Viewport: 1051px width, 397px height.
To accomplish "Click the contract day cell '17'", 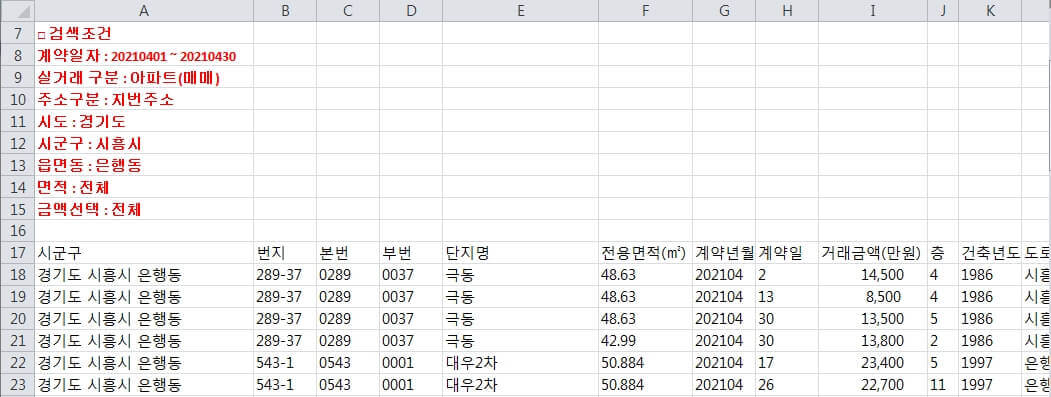I will pos(787,363).
